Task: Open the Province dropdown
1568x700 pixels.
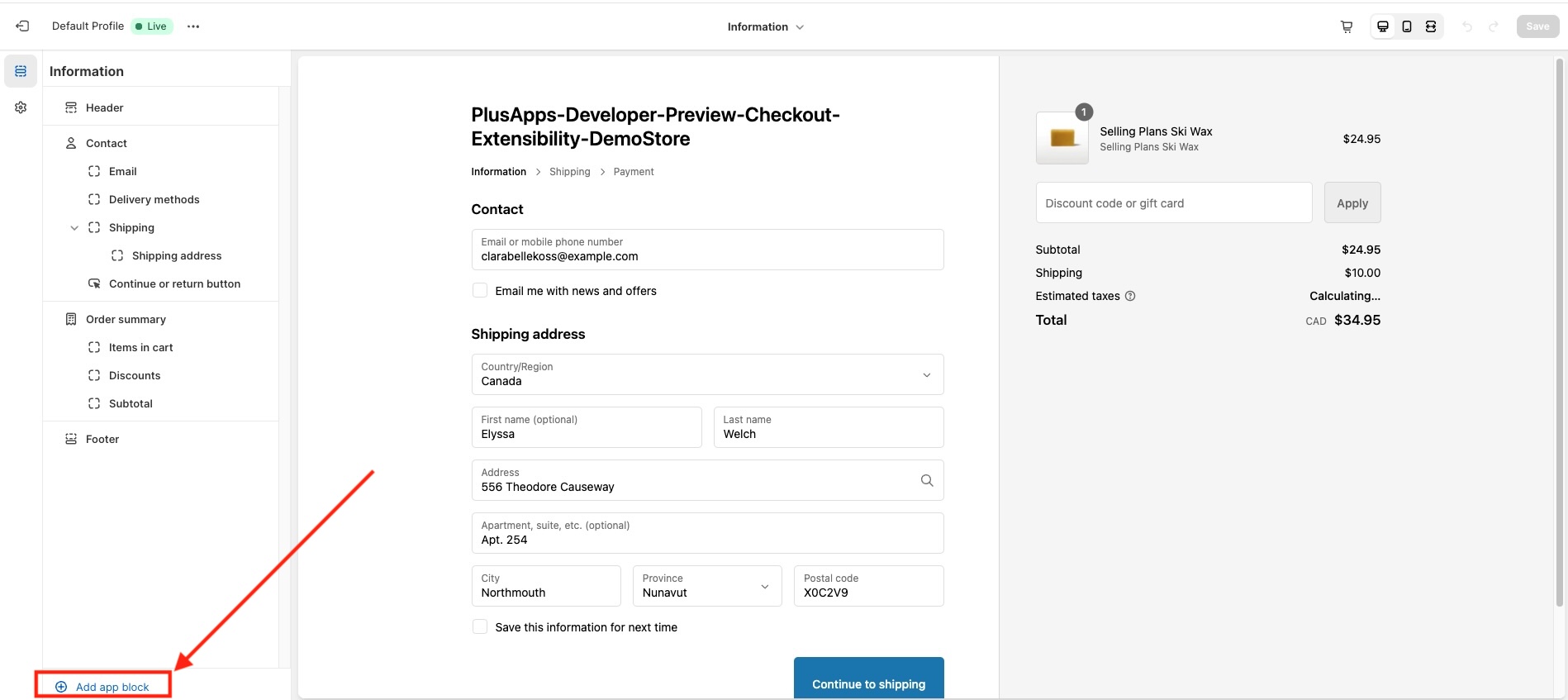Action: point(706,586)
